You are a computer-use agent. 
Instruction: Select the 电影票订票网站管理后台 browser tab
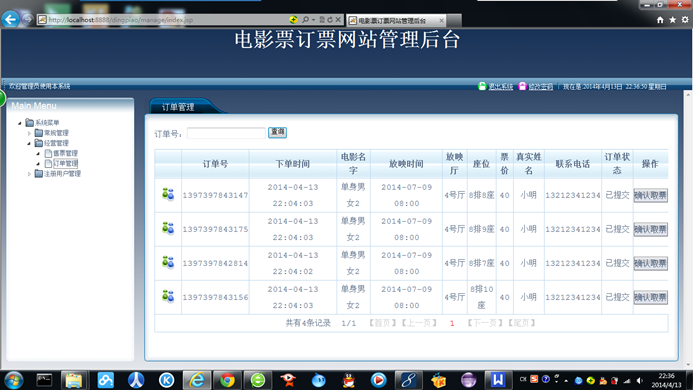(x=397, y=20)
